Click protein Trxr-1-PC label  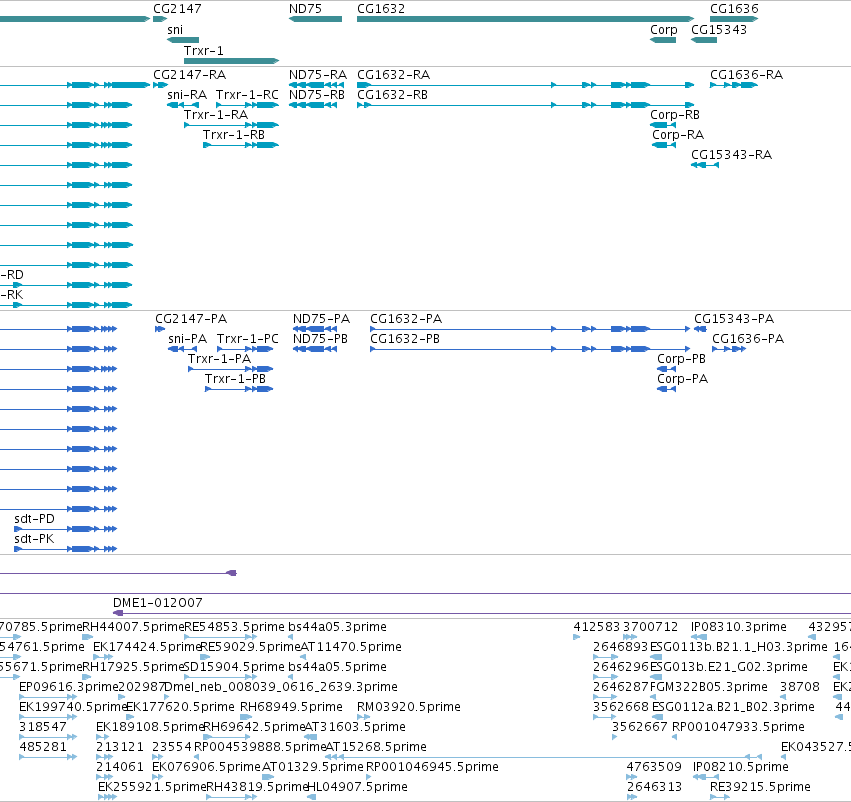[247, 339]
